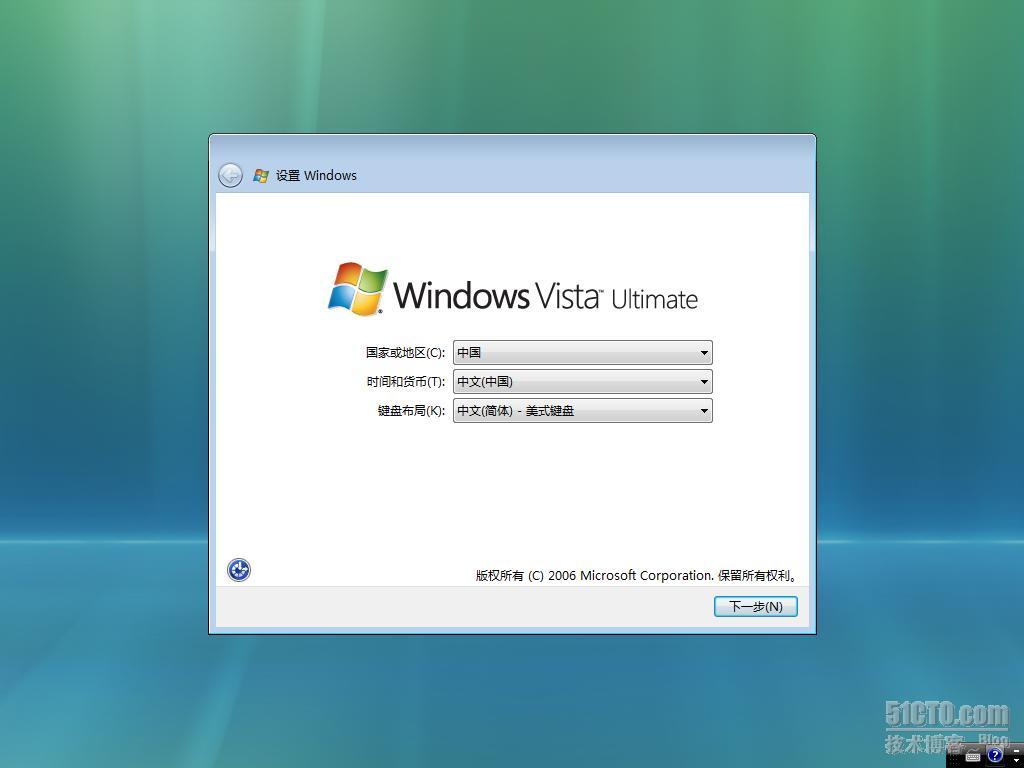Screen dimensions: 1024x768
Task: Click the 设置 Windows title text
Action: click(x=316, y=175)
